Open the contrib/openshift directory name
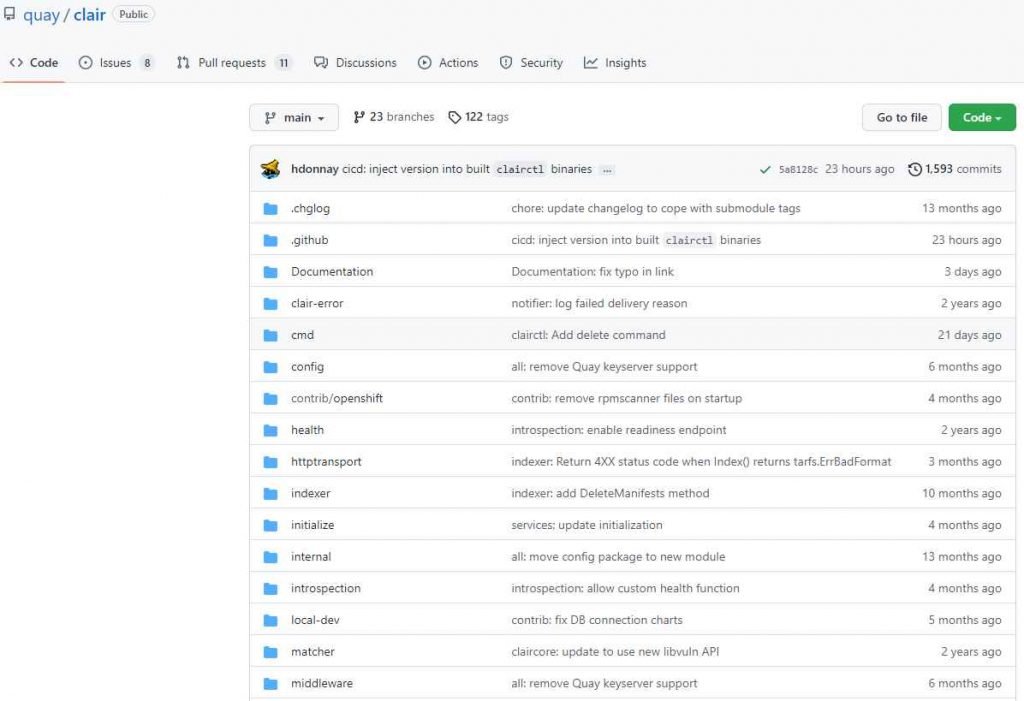 (x=337, y=399)
